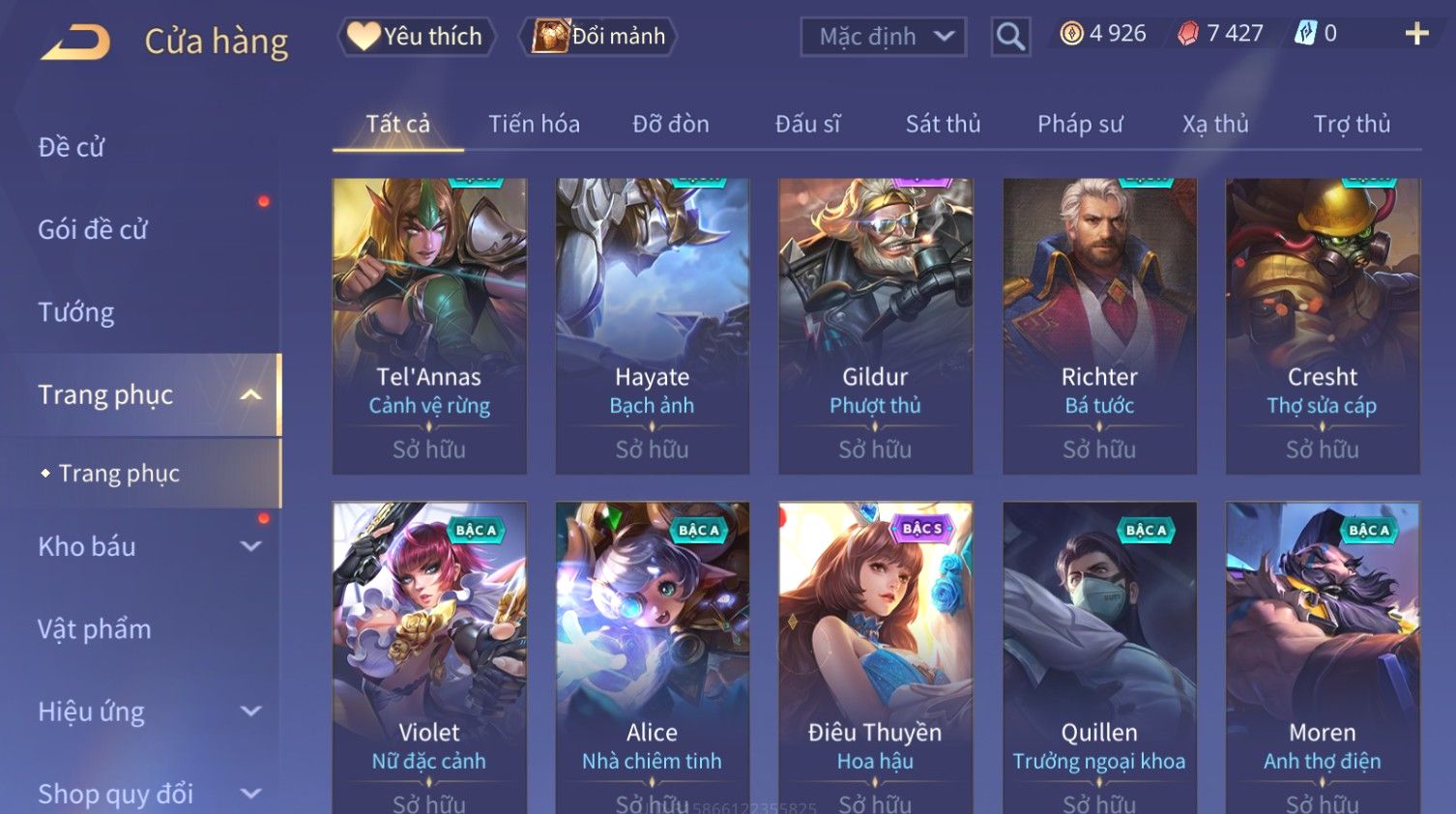Switch to the Pháp sư tab
The height and width of the screenshot is (814, 1456).
1080,124
